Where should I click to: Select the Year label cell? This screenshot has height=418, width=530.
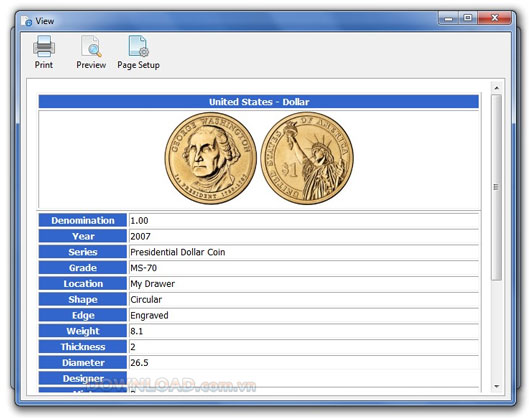(83, 236)
